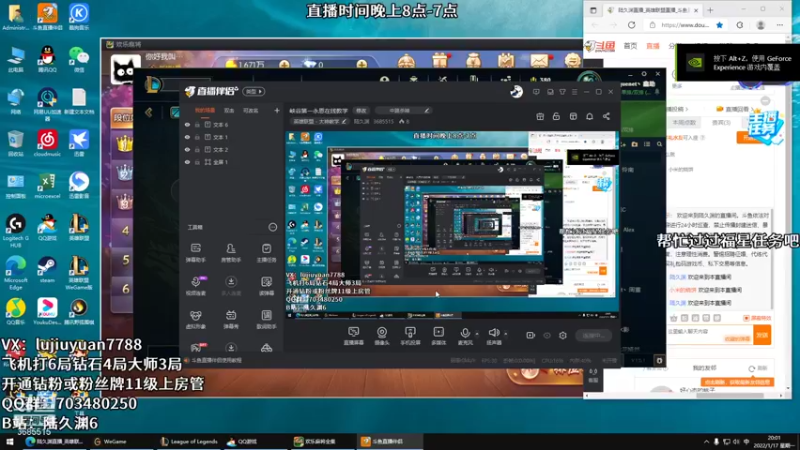Add 直播屏幕 screen capture source
The image size is (800, 450).
(354, 336)
